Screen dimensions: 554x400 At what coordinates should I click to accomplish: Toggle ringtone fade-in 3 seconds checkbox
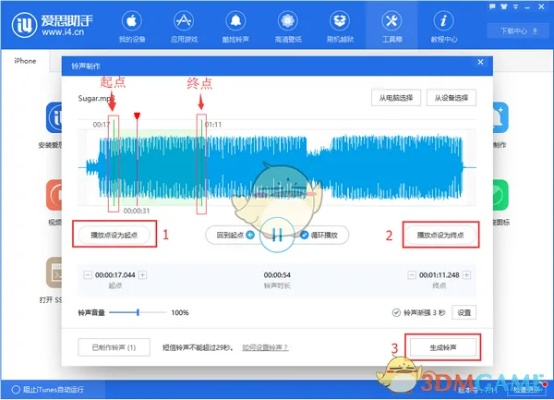(x=396, y=313)
